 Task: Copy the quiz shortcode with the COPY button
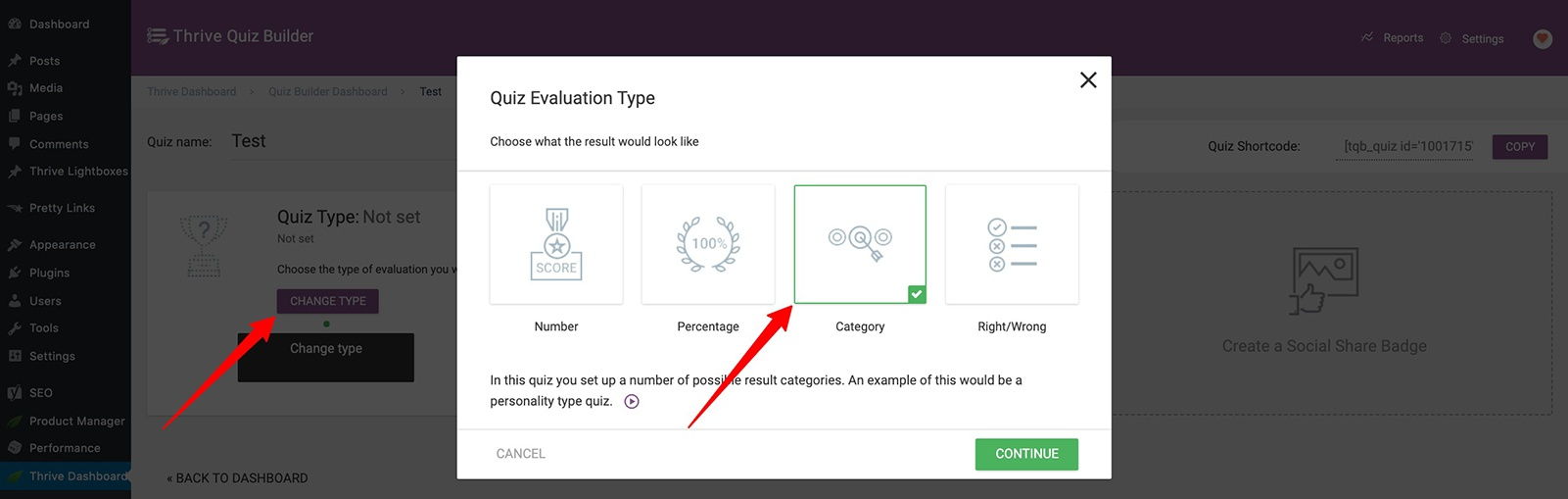click(1520, 147)
